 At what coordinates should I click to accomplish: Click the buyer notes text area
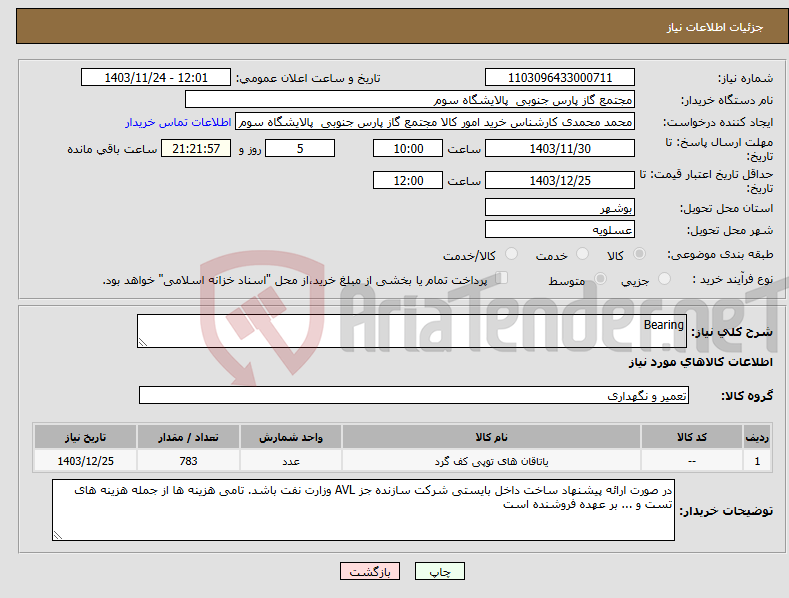[x=363, y=510]
